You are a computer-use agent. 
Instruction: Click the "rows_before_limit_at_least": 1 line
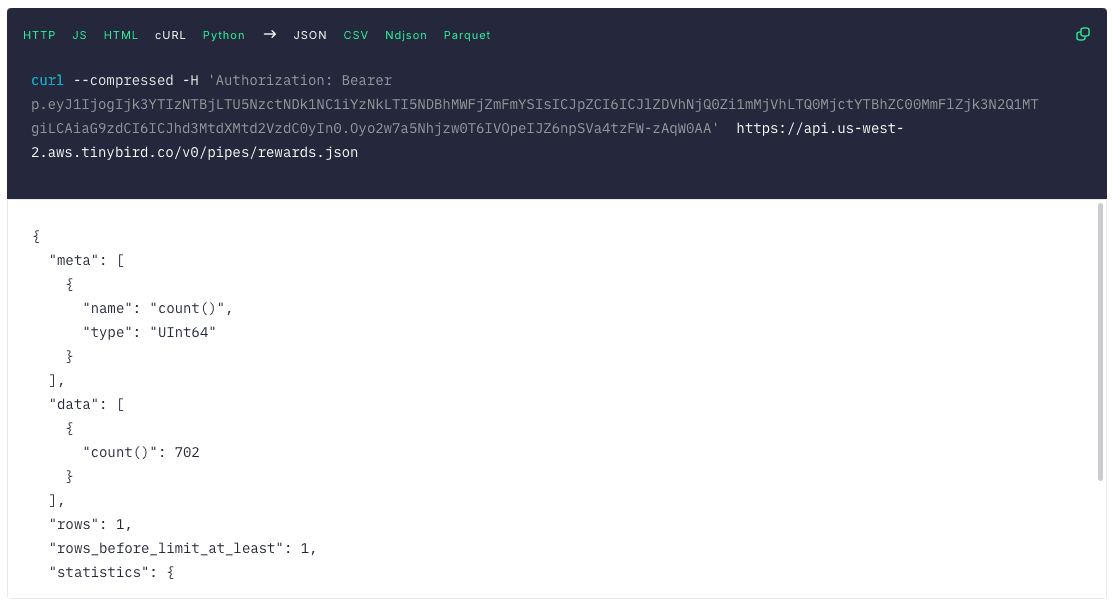[x=183, y=548]
